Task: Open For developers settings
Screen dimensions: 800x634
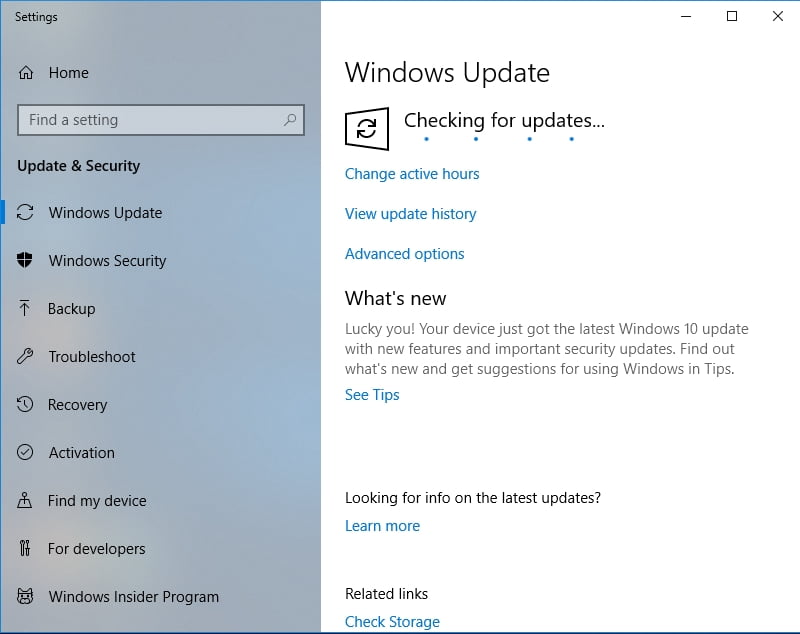Action: click(96, 548)
